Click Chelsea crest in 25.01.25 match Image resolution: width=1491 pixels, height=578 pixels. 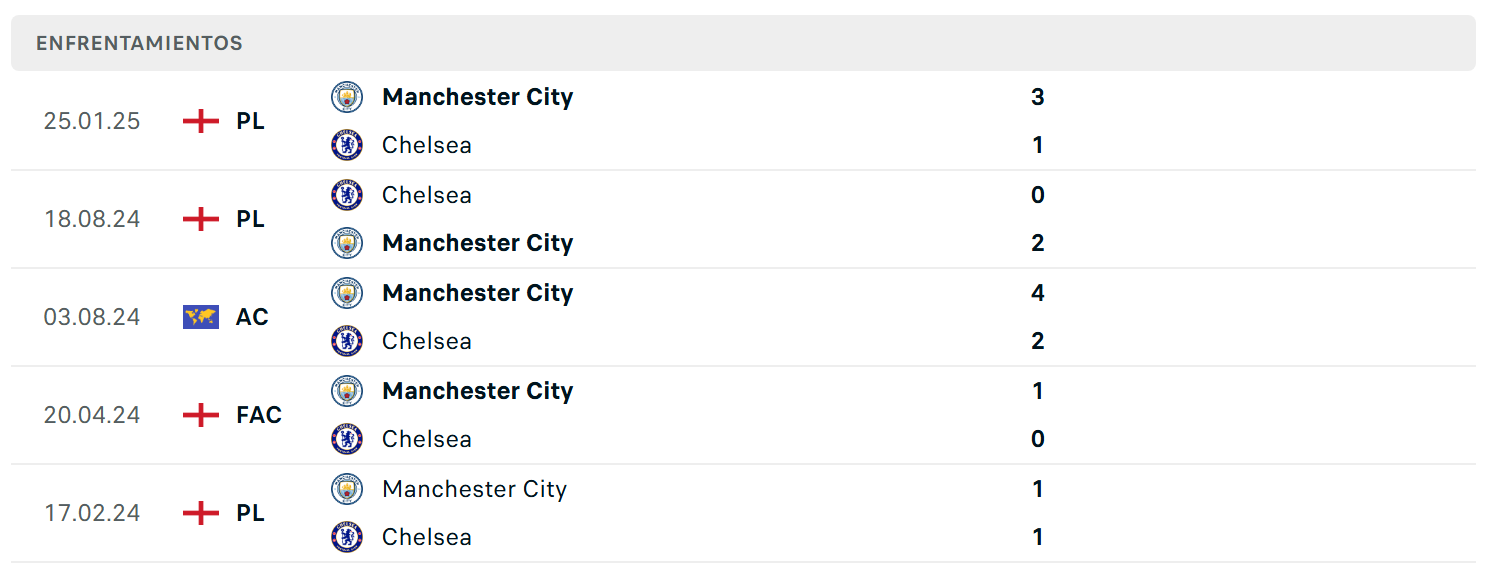coord(347,145)
